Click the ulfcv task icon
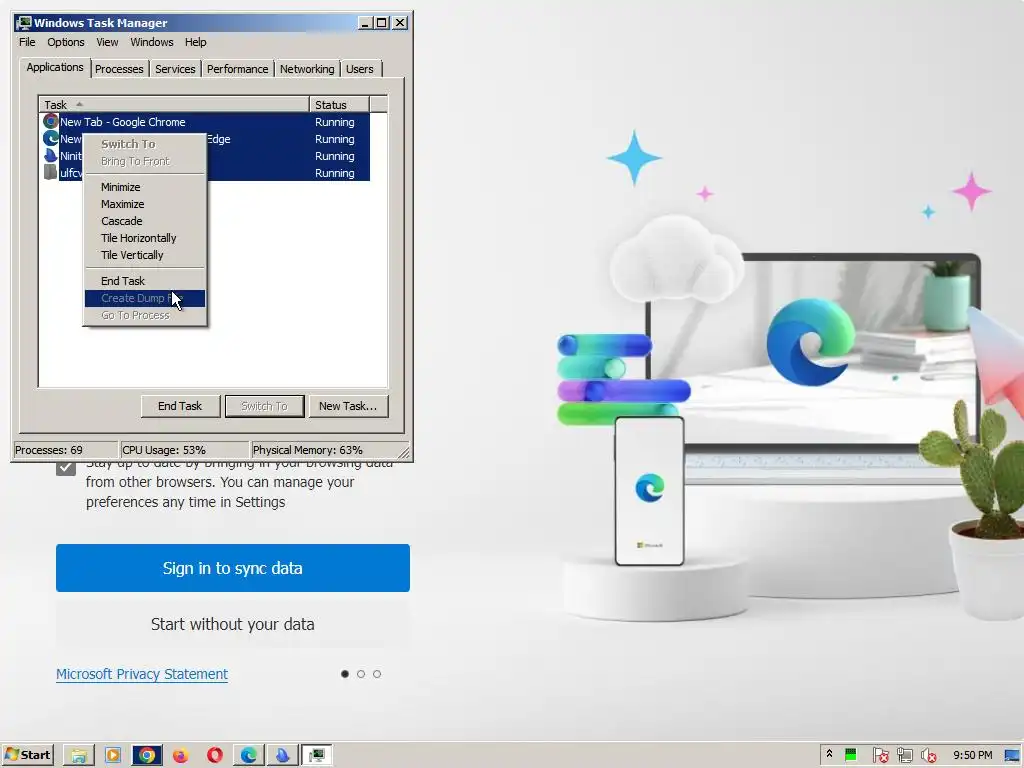This screenshot has height=768, width=1024. coord(50,172)
